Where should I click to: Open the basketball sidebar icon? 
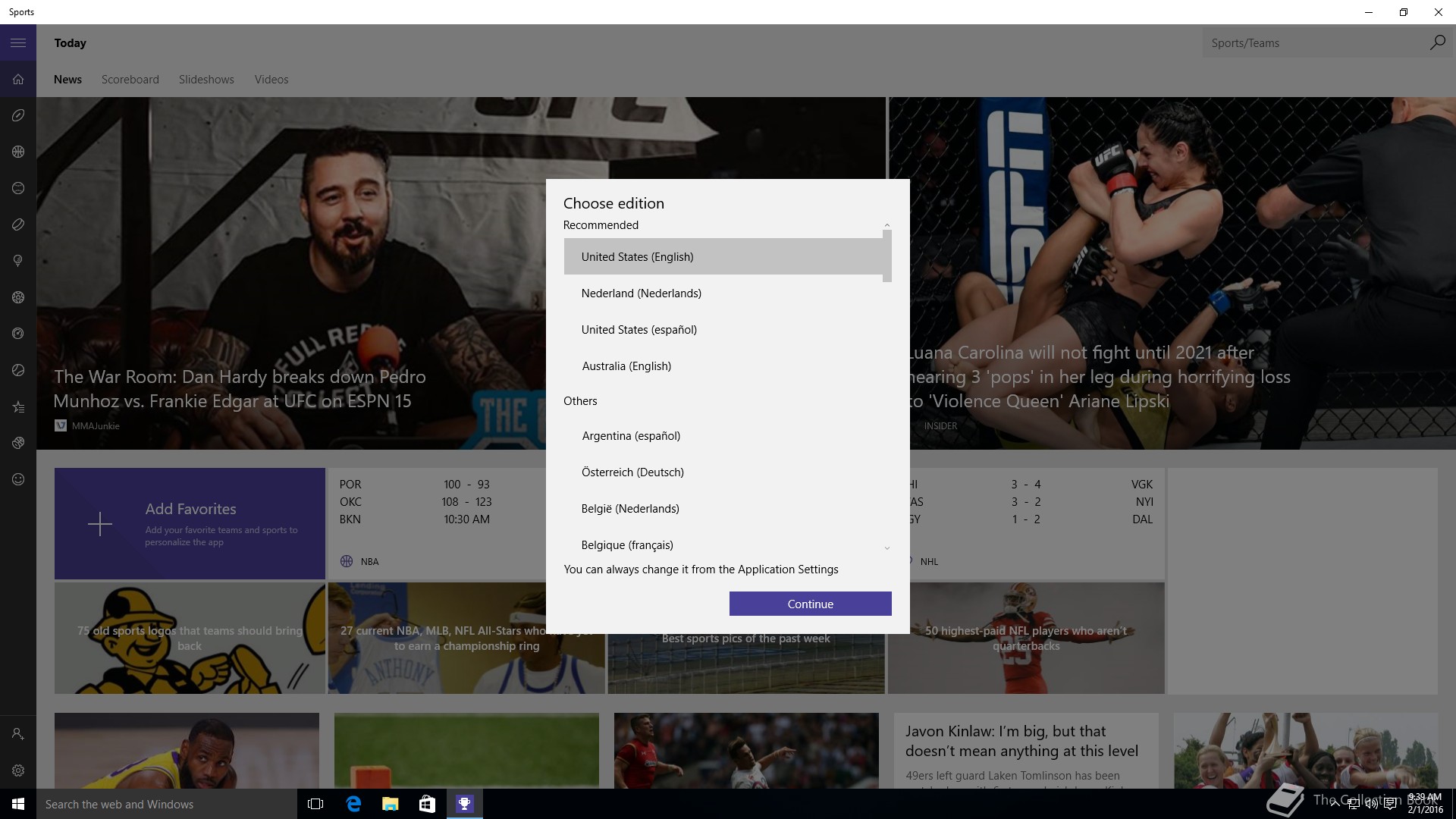[x=18, y=152]
